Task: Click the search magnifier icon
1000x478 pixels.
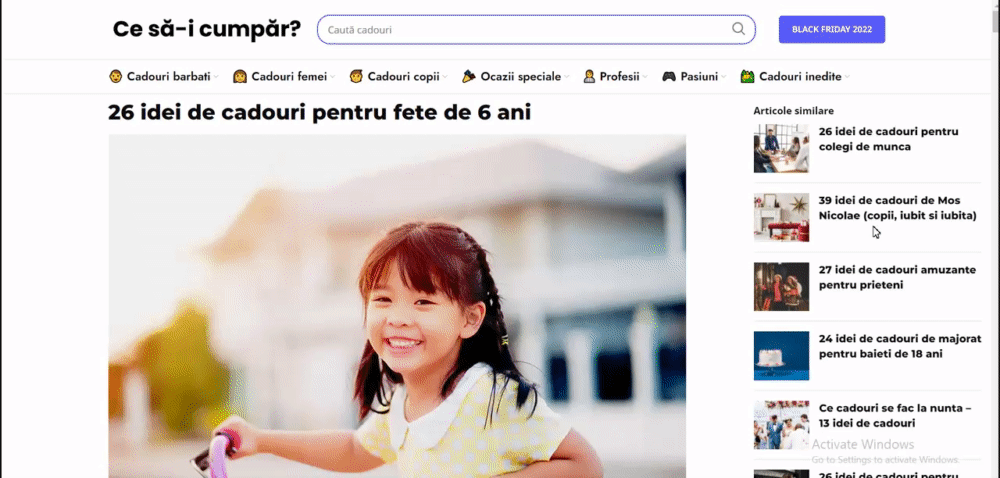Action: 738,29
